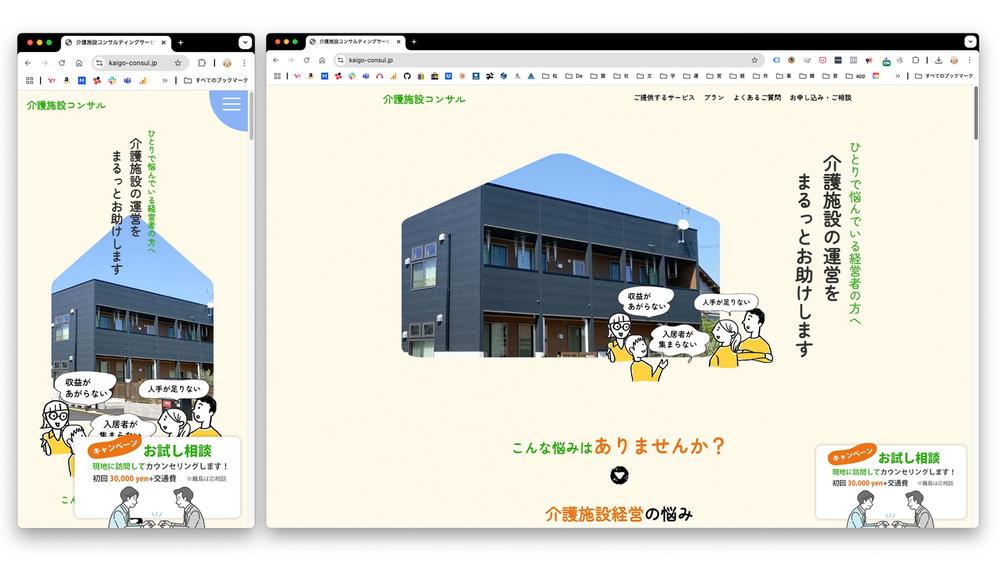The height and width of the screenshot is (569, 999).
Task: Reload the page in the narrow window
Action: click(62, 63)
